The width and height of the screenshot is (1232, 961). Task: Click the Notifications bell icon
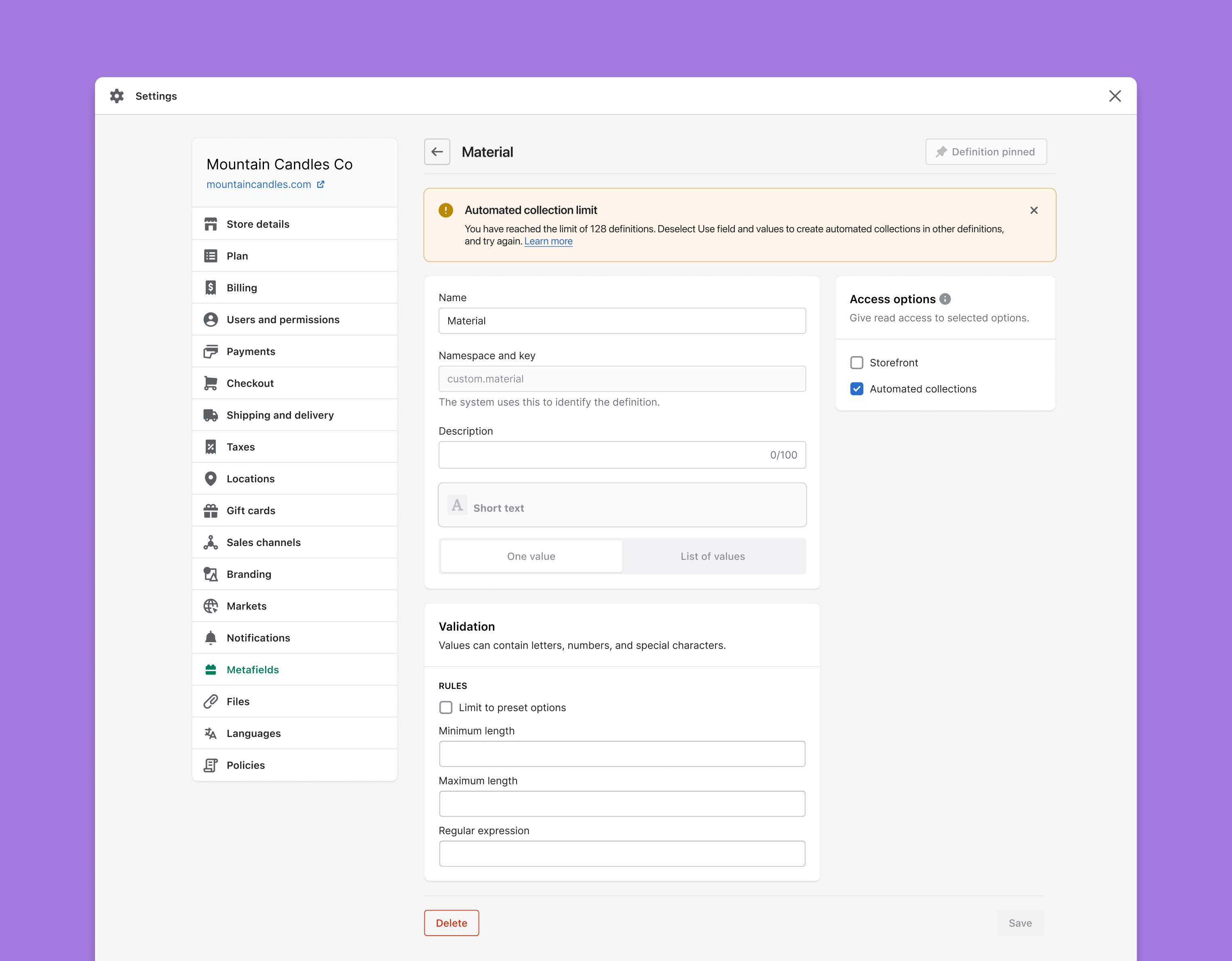(211, 638)
